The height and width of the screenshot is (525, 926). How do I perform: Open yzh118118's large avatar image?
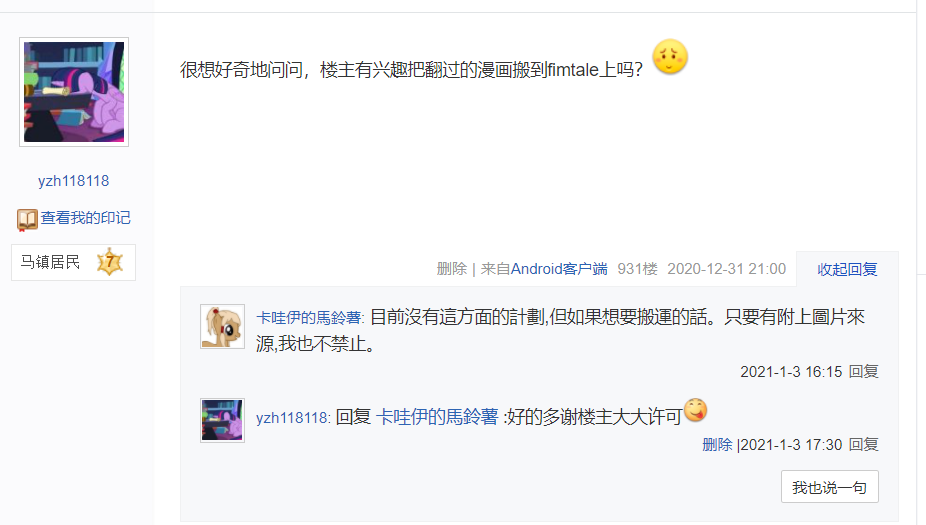point(74,92)
